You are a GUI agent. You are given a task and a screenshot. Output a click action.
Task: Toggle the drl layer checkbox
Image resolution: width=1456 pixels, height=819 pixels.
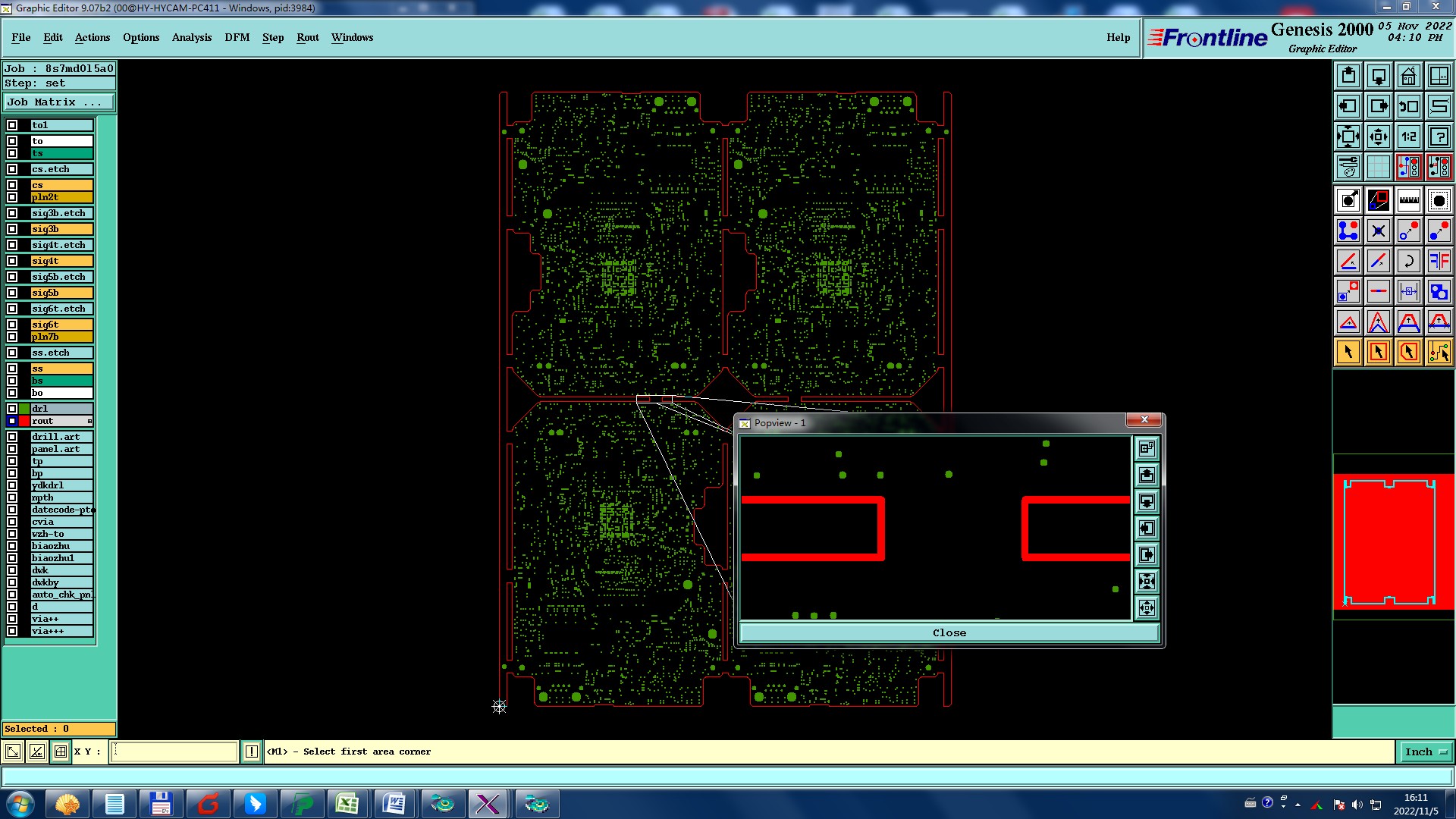click(x=12, y=409)
